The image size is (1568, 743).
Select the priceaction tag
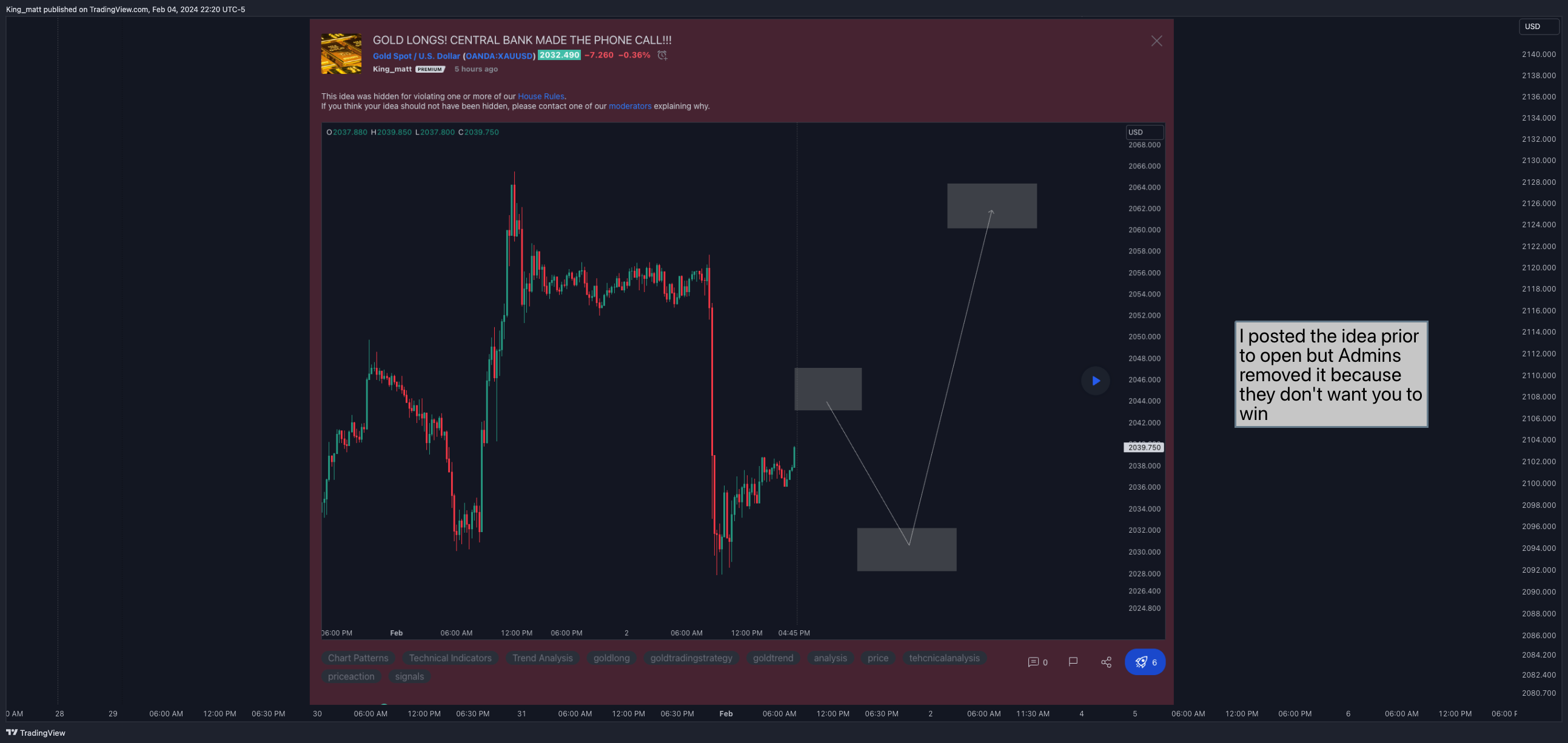tap(351, 676)
